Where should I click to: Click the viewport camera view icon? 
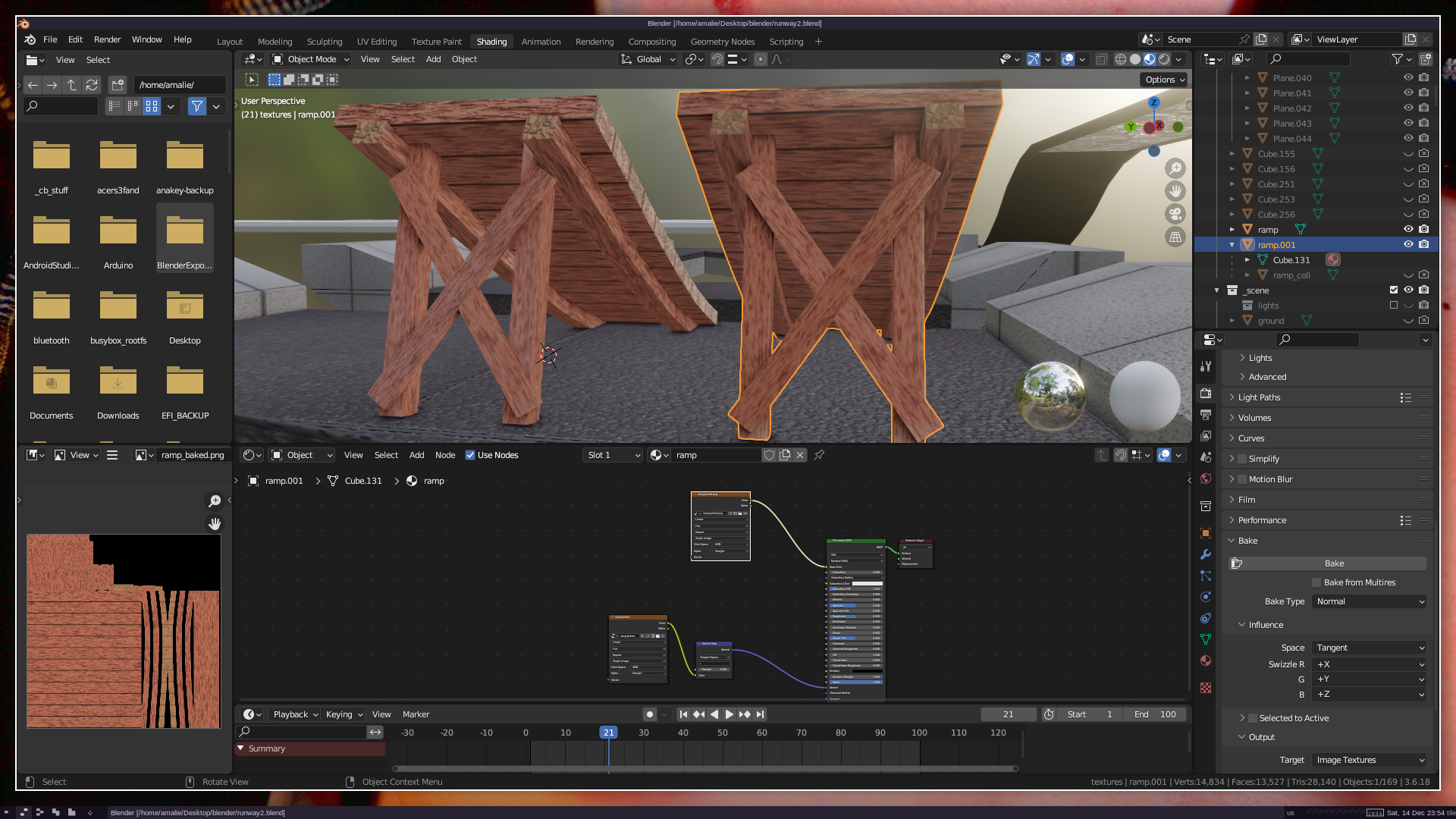click(x=1175, y=214)
